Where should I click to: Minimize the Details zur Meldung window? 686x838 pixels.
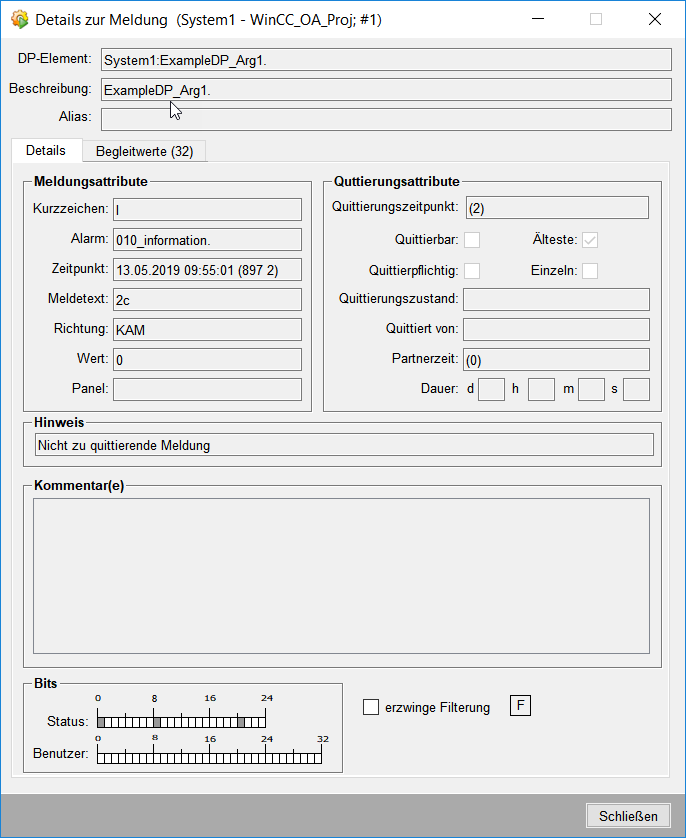pyautogui.click(x=538, y=19)
